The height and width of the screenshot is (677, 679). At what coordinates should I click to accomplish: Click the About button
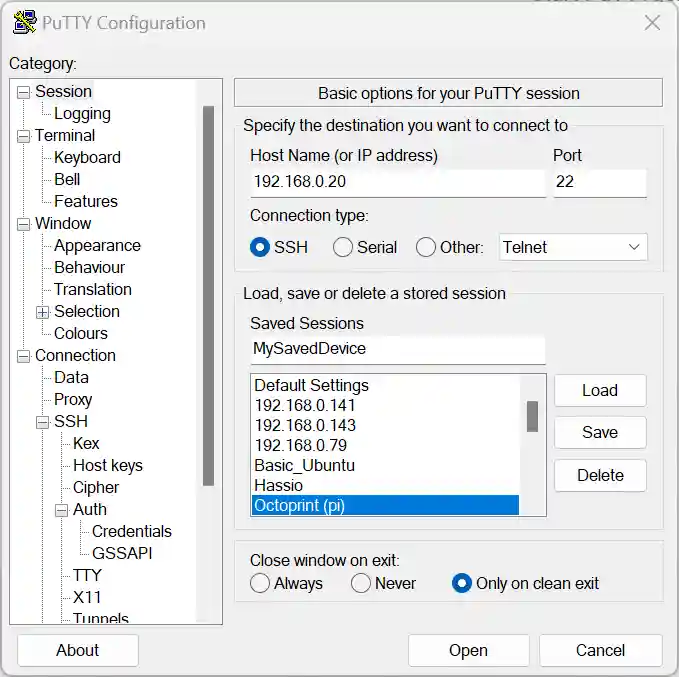click(x=78, y=650)
